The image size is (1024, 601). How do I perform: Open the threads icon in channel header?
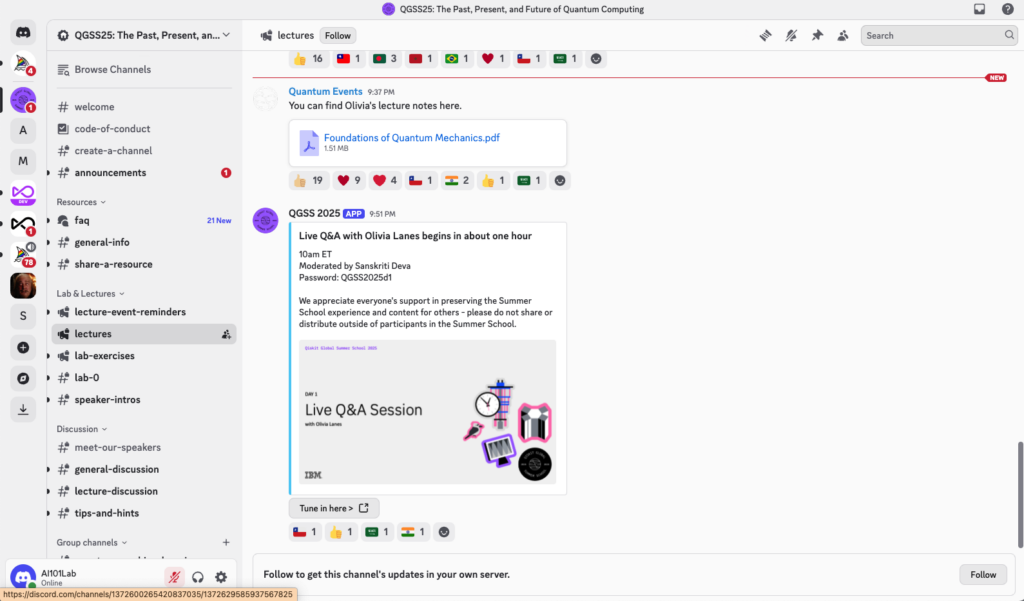tap(765, 35)
